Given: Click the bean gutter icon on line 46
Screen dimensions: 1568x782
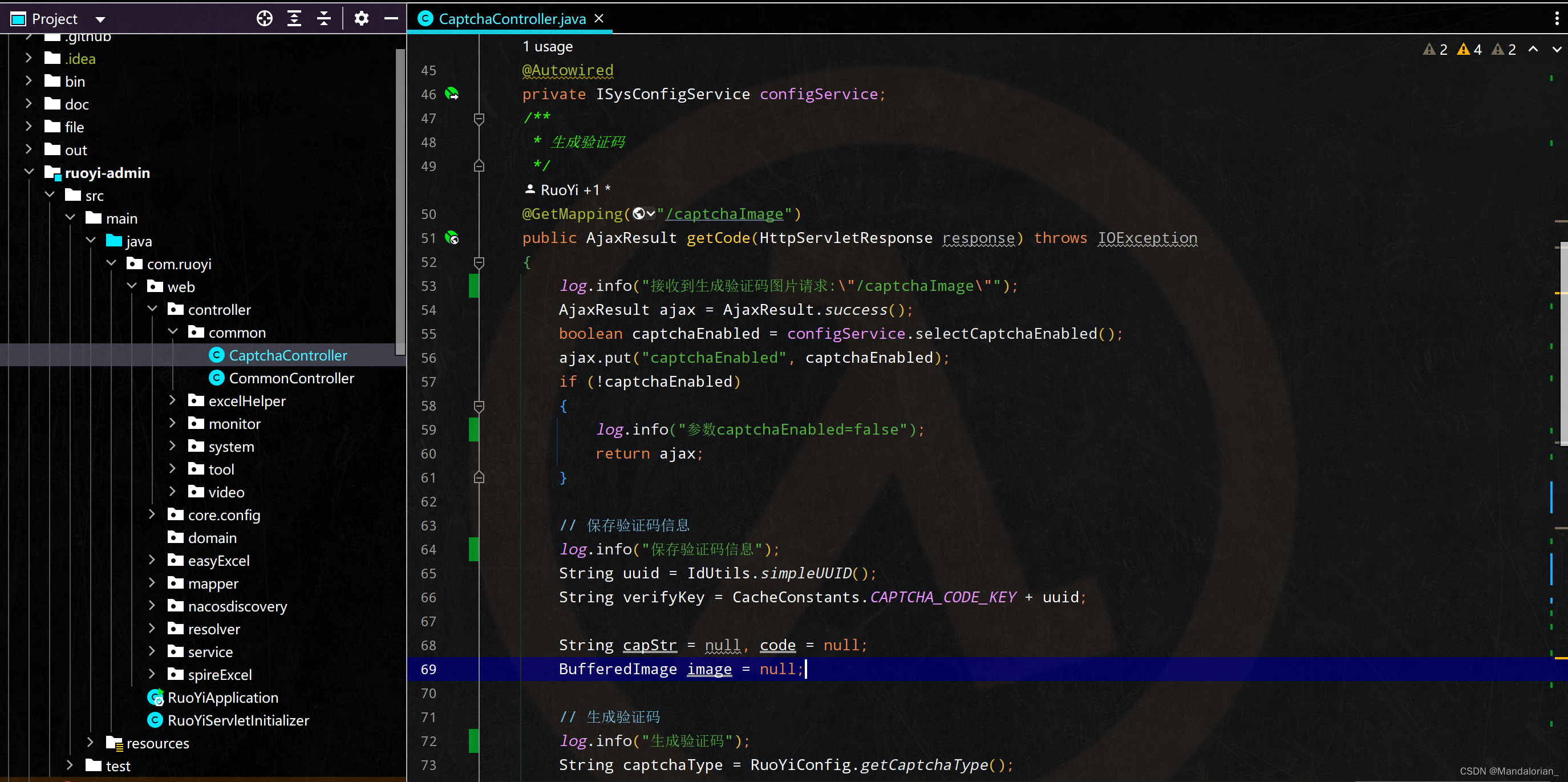Looking at the screenshot, I should coord(452,94).
